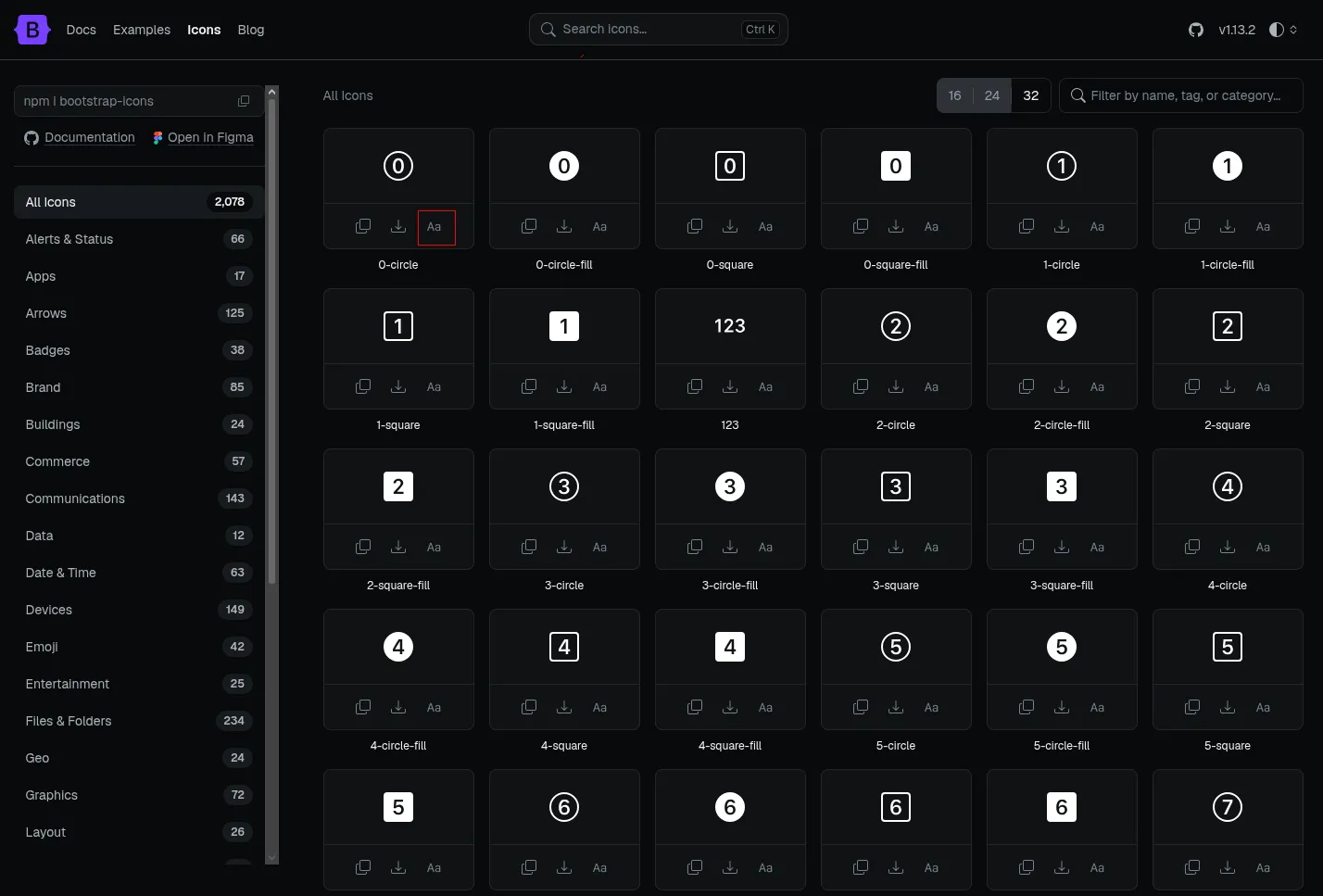Download the 5-square icon
Image resolution: width=1323 pixels, height=896 pixels.
[x=1228, y=708]
